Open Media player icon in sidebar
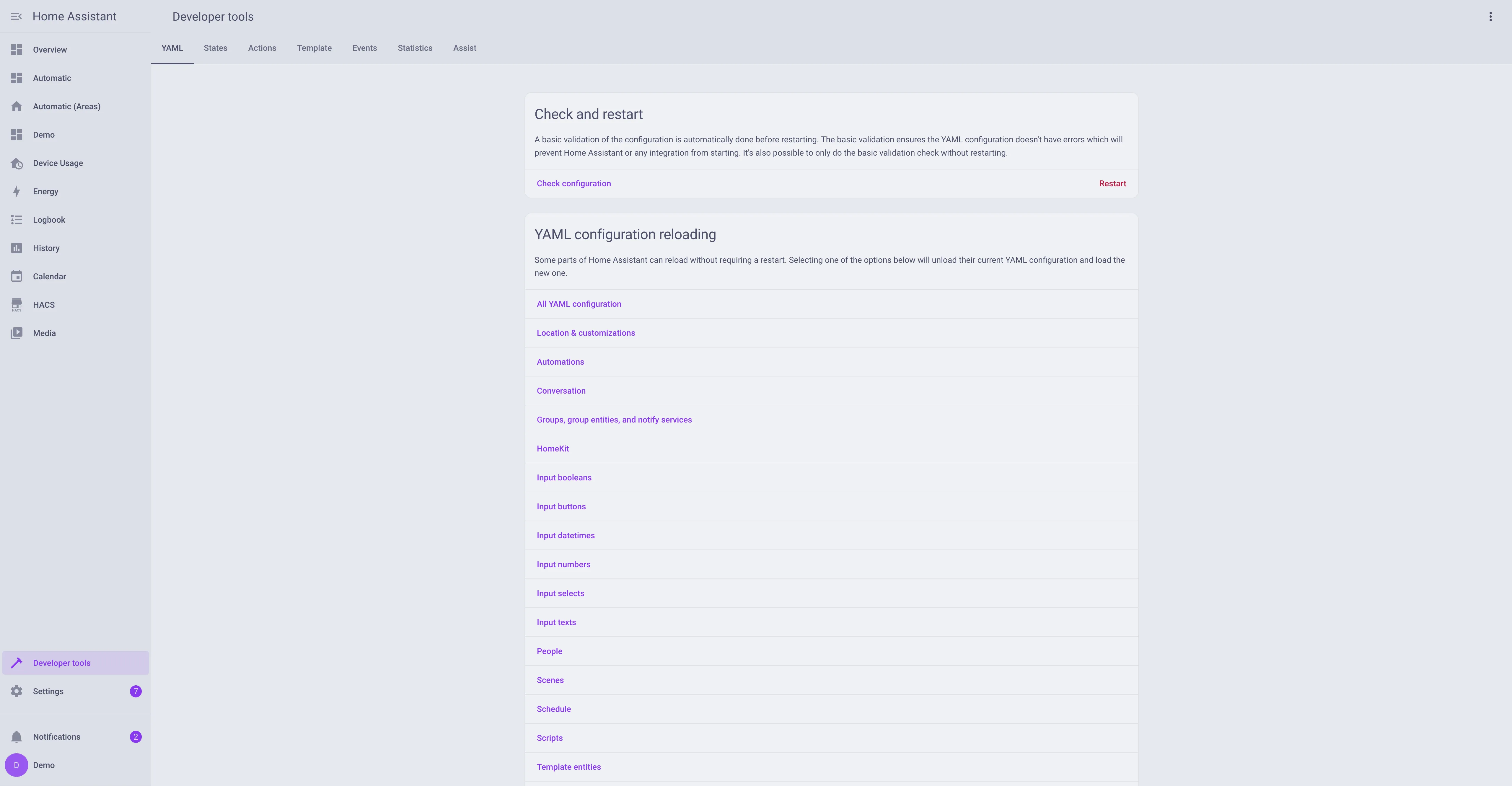 click(17, 333)
